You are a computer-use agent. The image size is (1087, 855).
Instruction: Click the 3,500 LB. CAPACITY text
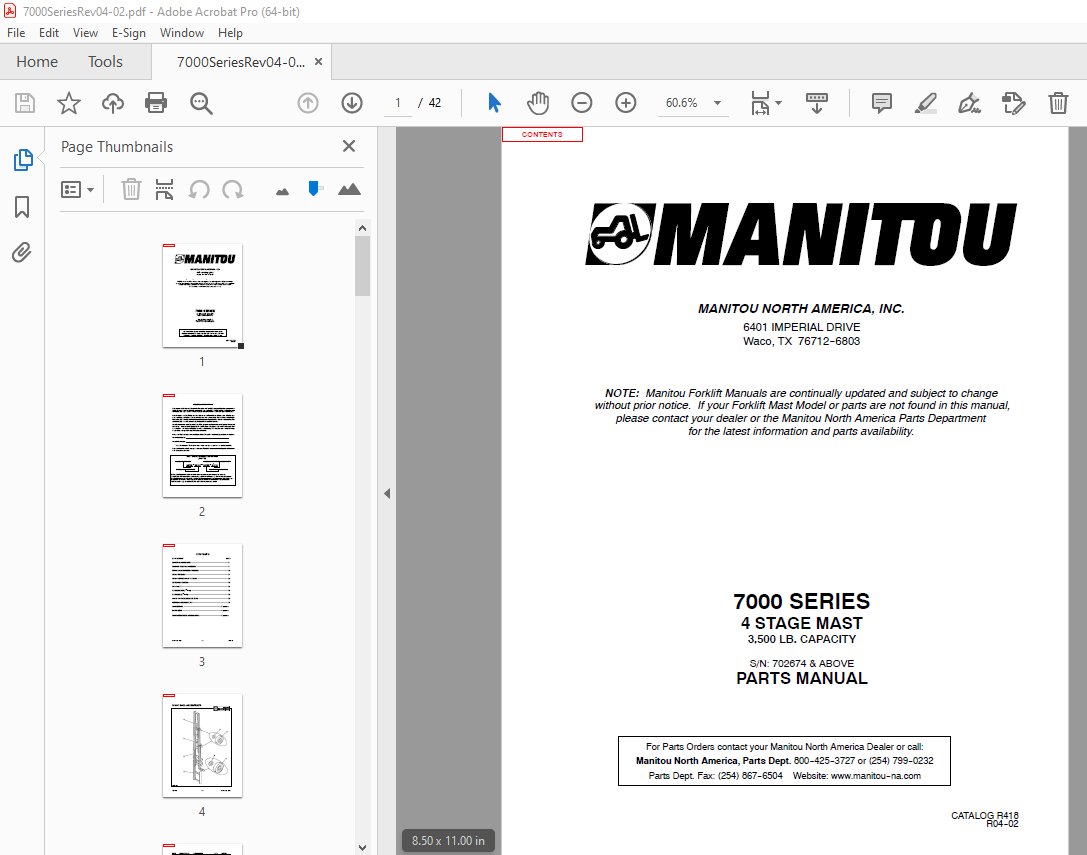pyautogui.click(x=801, y=639)
